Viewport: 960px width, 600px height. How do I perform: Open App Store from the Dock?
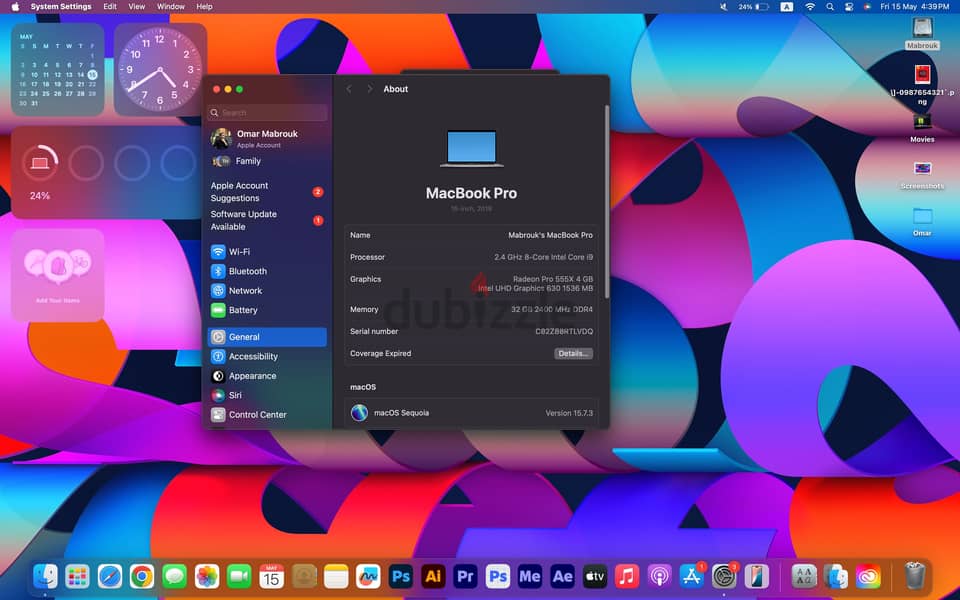692,576
